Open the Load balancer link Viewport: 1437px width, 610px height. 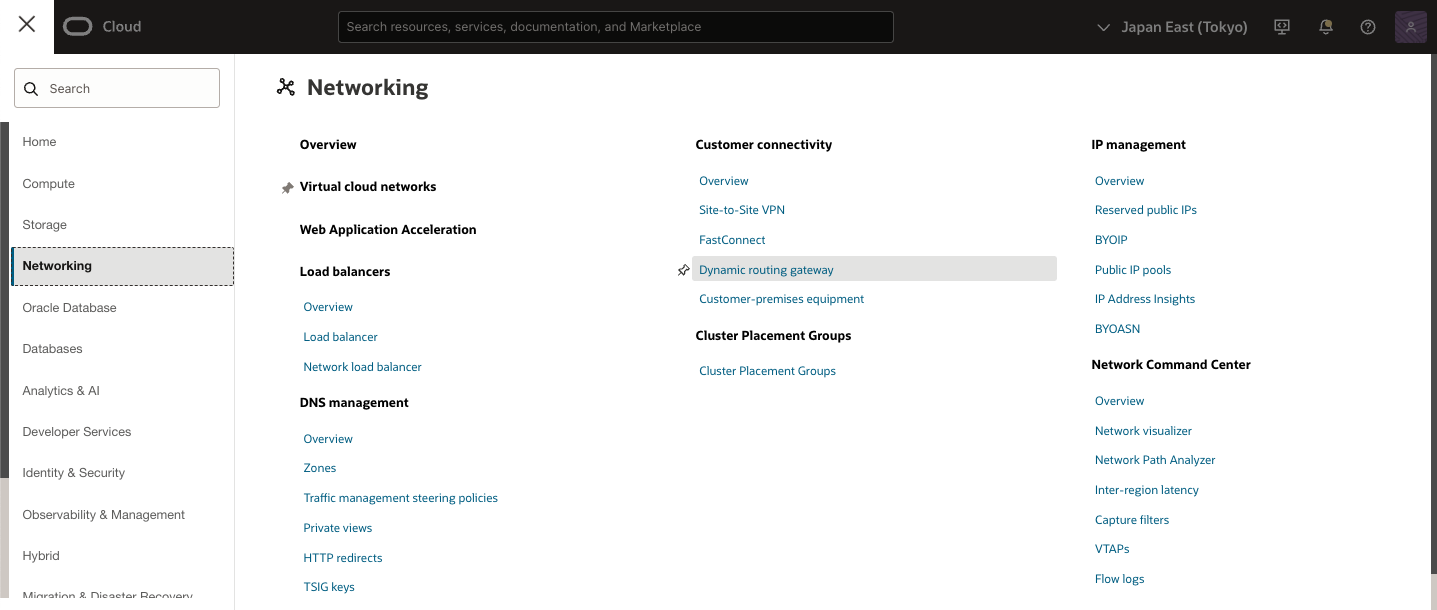coord(340,337)
